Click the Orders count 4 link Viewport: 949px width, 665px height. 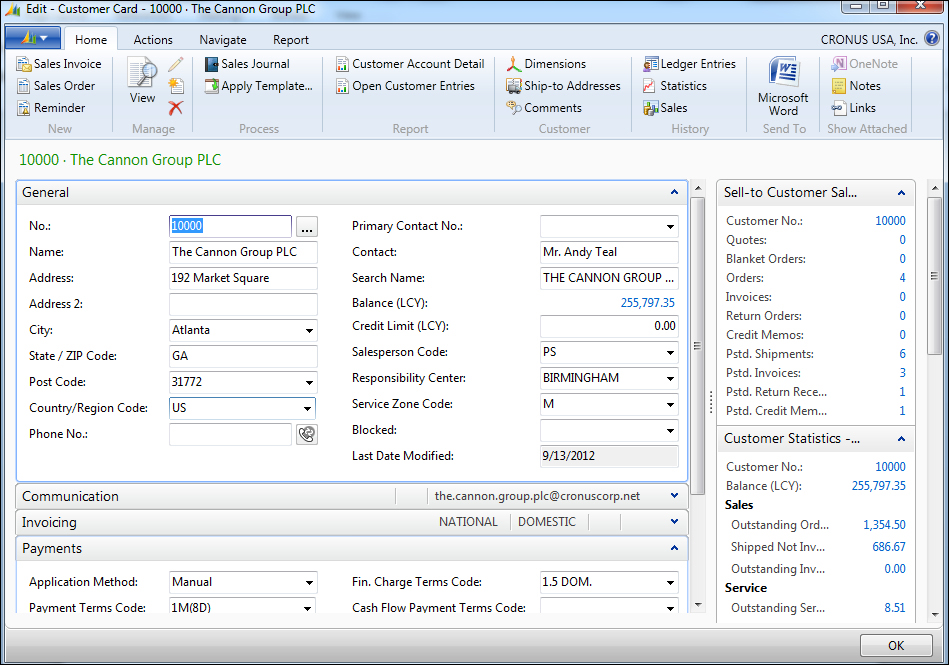pos(902,278)
